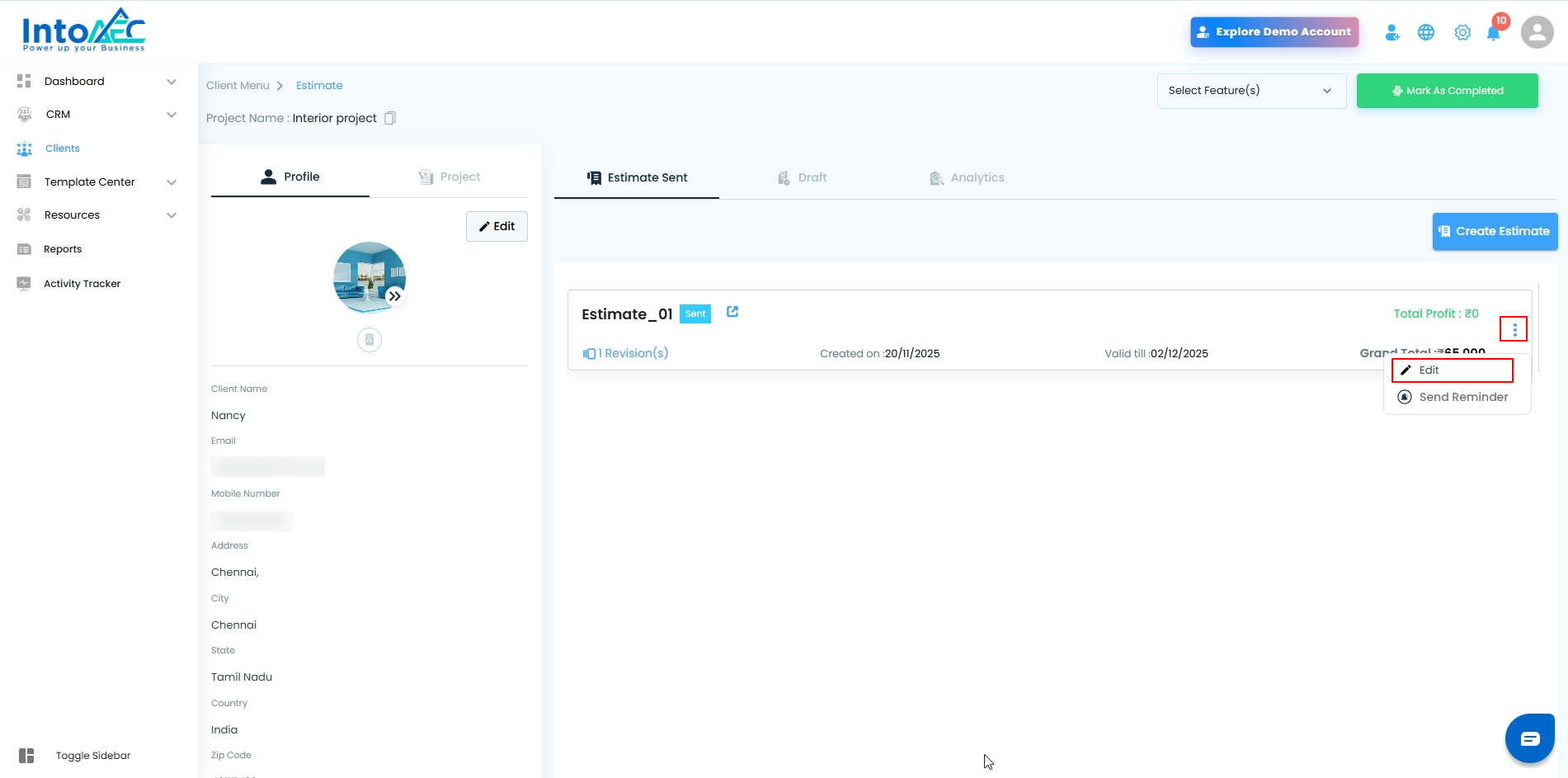
Task: Click the Created on date 20/11/2025
Action: 912,354
